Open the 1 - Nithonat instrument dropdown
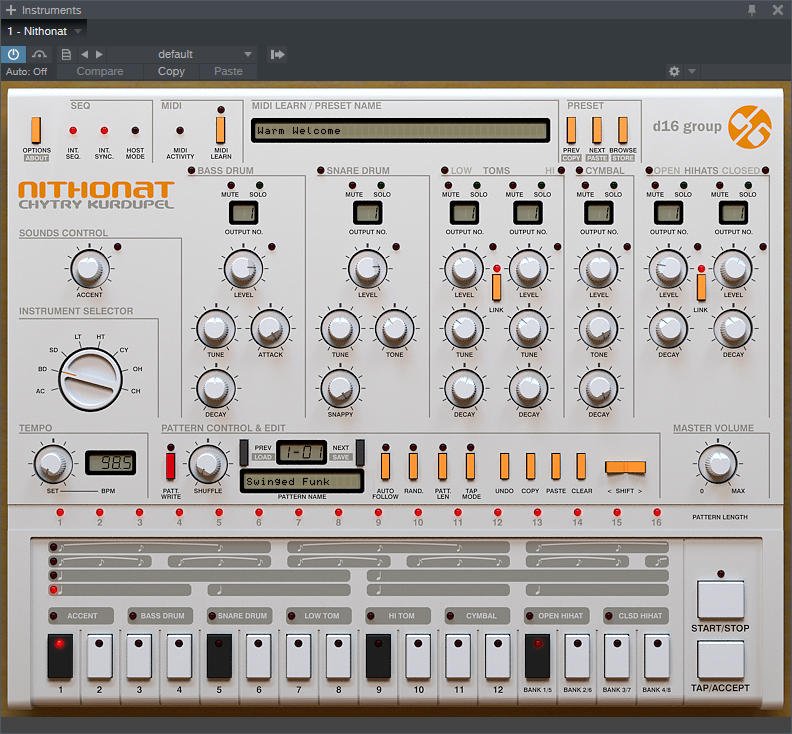The width and height of the screenshot is (792, 734). [x=77, y=31]
